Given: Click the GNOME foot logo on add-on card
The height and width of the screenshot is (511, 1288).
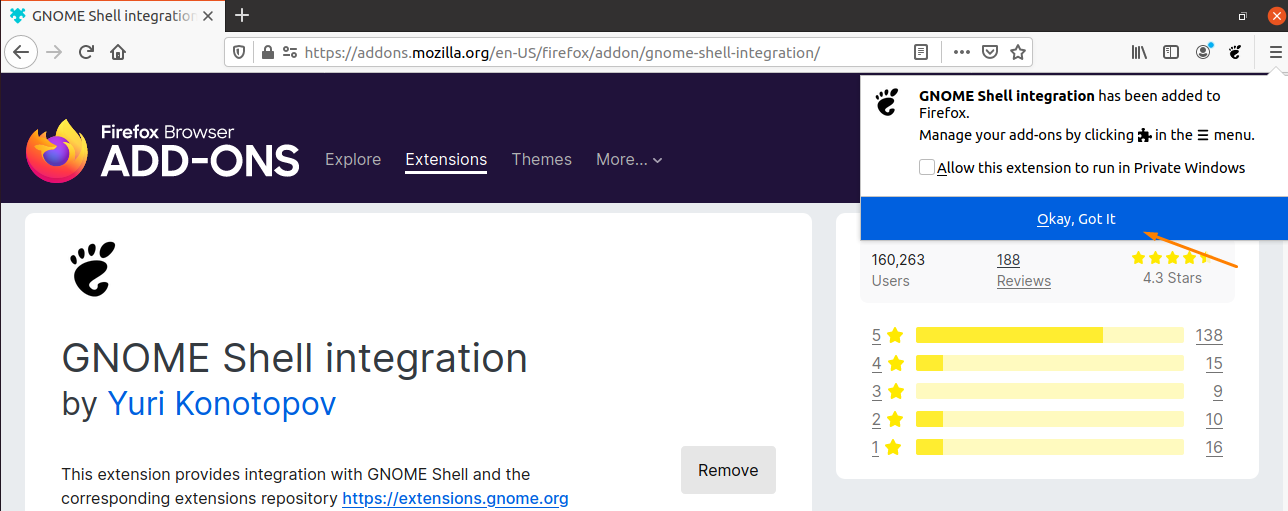Looking at the screenshot, I should (93, 269).
